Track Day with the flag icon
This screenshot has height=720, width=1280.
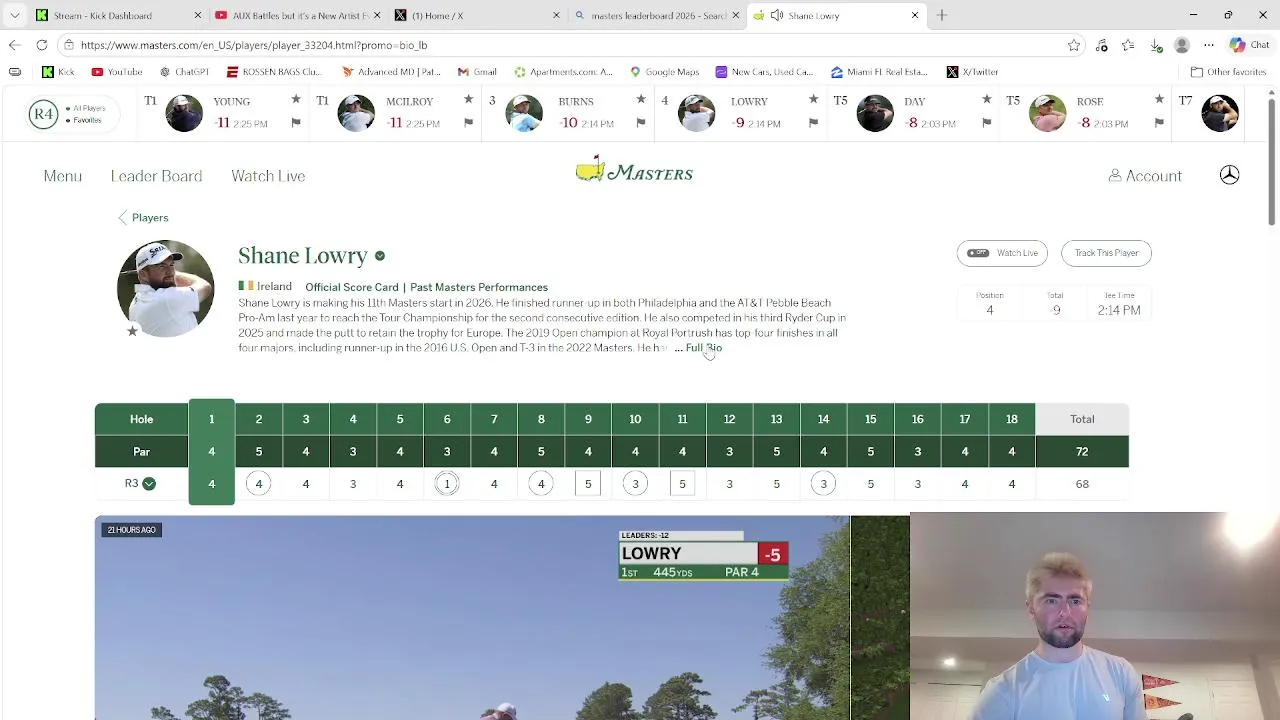pos(986,123)
